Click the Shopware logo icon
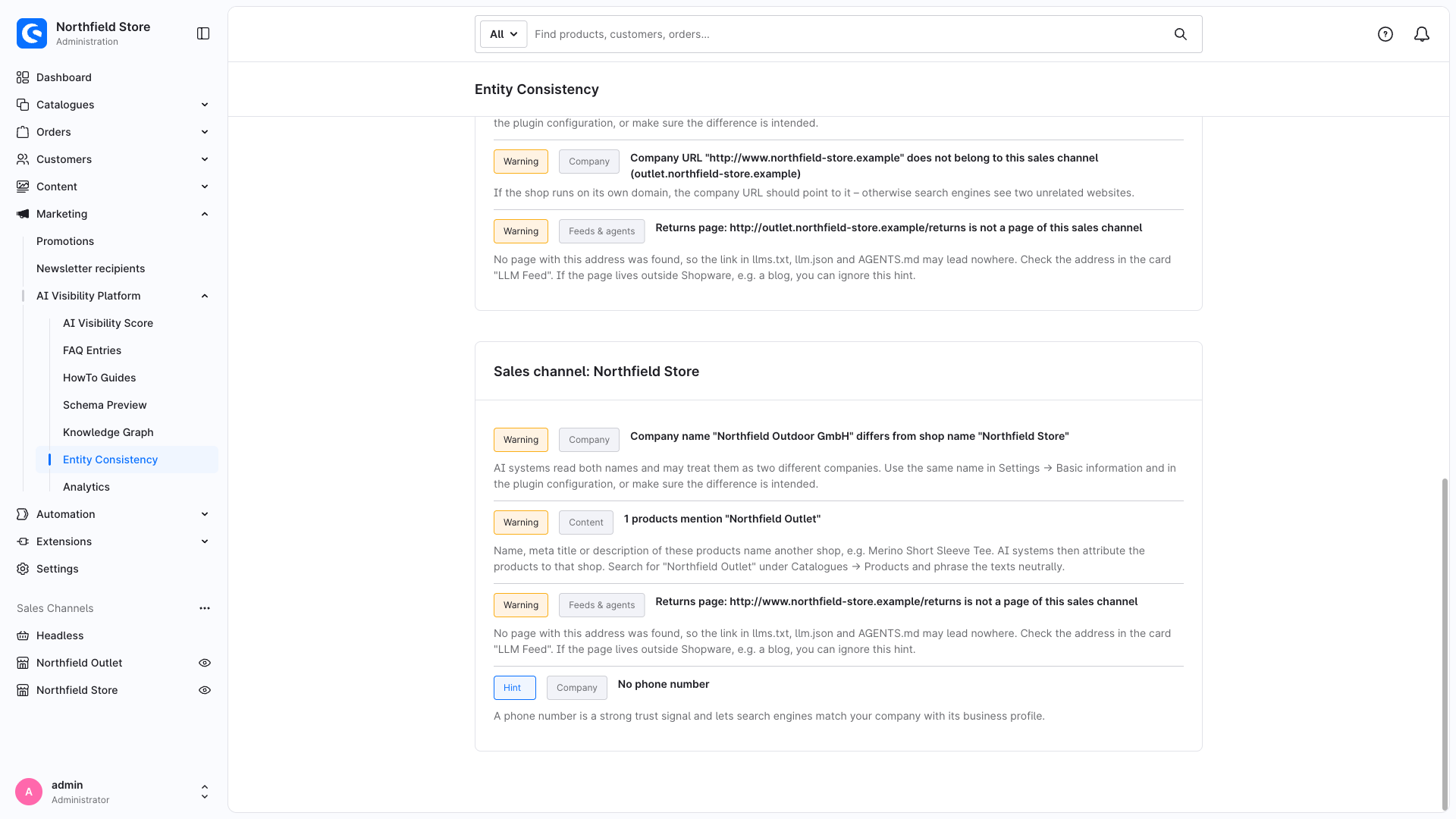The image size is (1456, 819). coord(32,33)
